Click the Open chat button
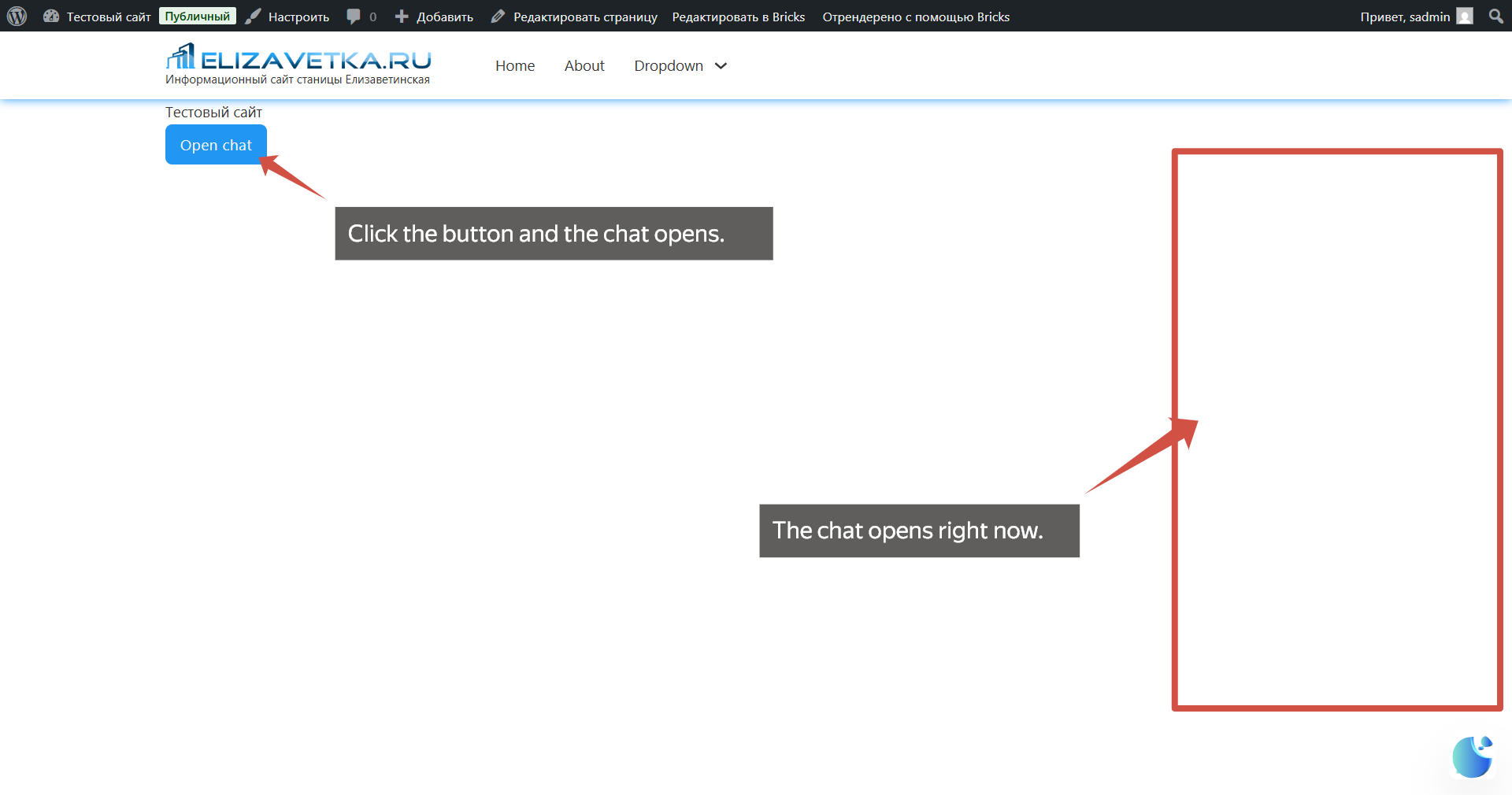The image size is (1512, 795). coord(216,145)
